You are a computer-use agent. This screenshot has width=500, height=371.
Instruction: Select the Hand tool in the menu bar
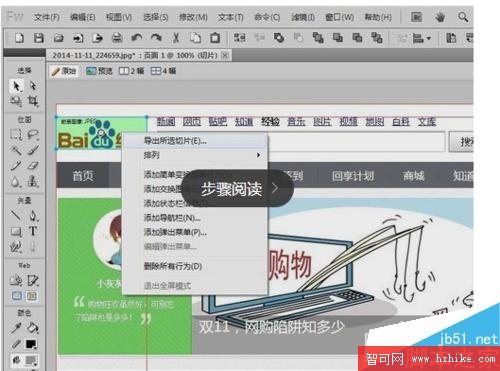tap(440, 17)
